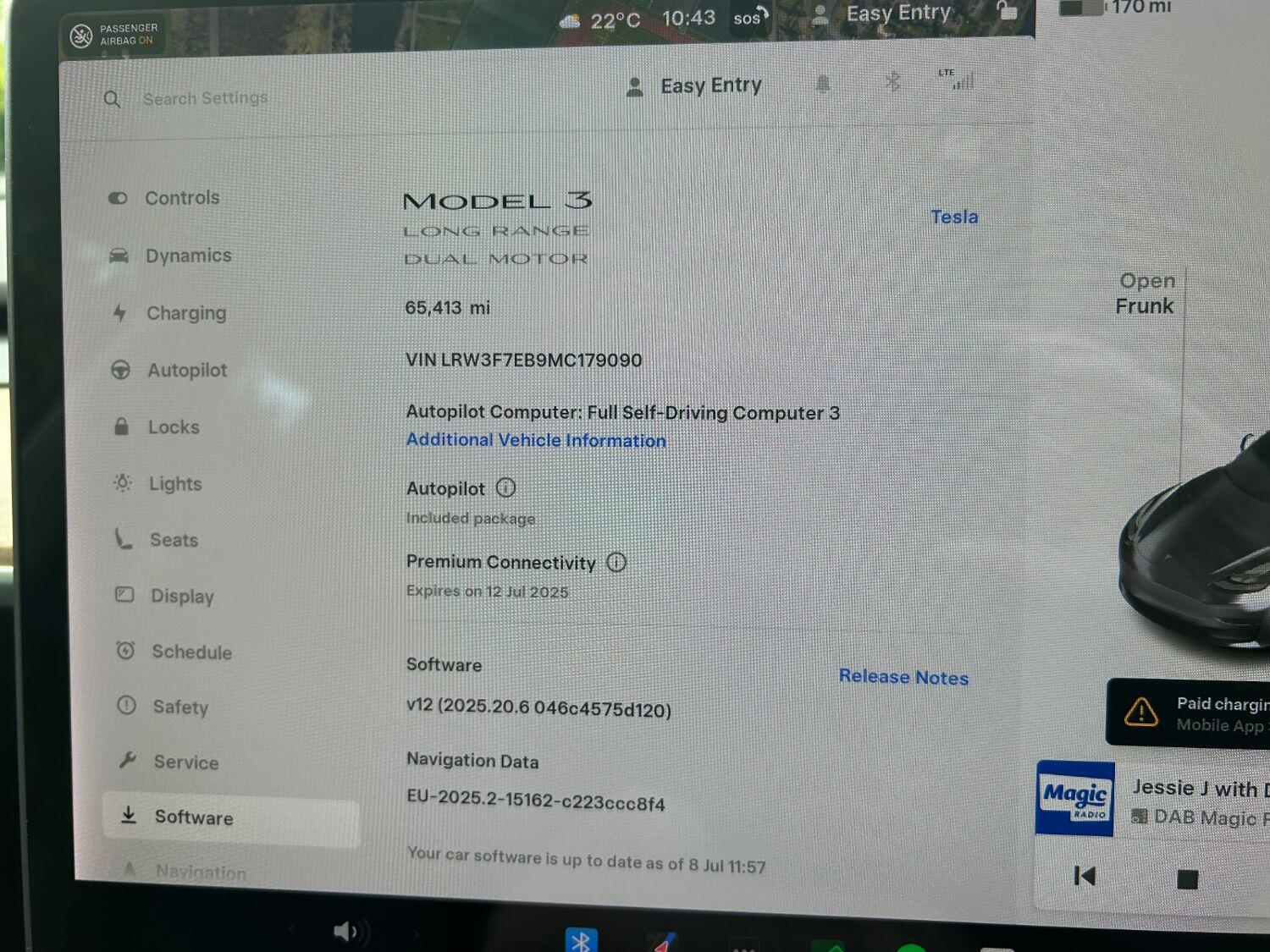Click the LTE signal strength icon
Image resolution: width=1270 pixels, height=952 pixels.
(x=957, y=79)
